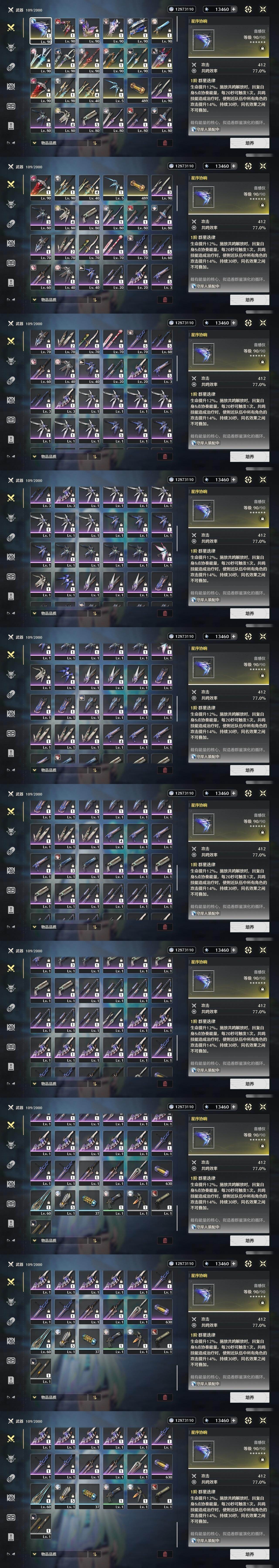Click the shell-coin icon beside 12873110 in the topmost header

coord(171,9)
